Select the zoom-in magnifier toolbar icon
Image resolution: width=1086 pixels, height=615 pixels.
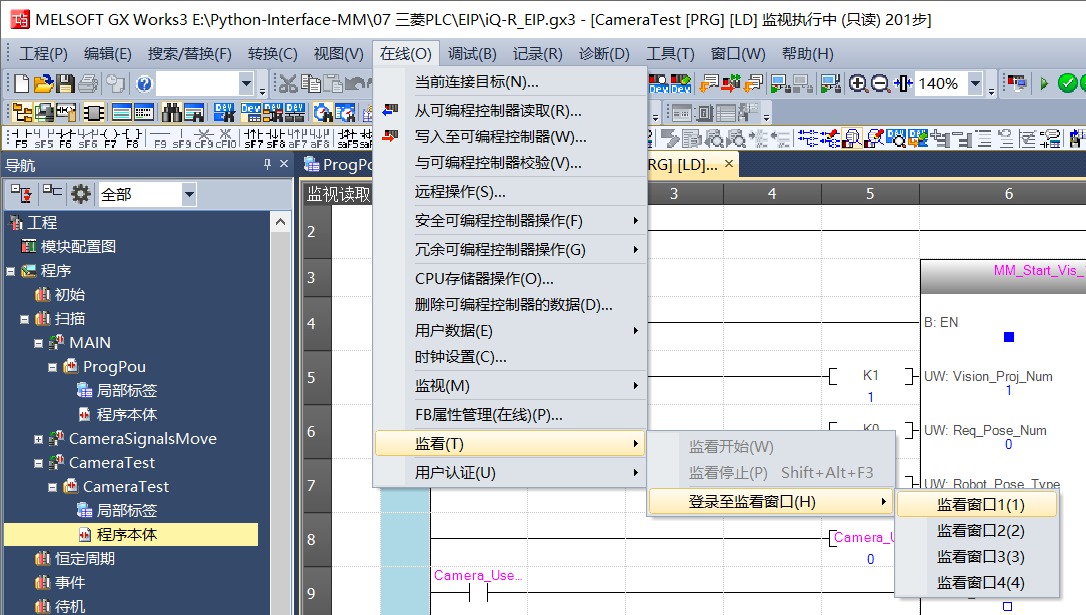(x=858, y=84)
